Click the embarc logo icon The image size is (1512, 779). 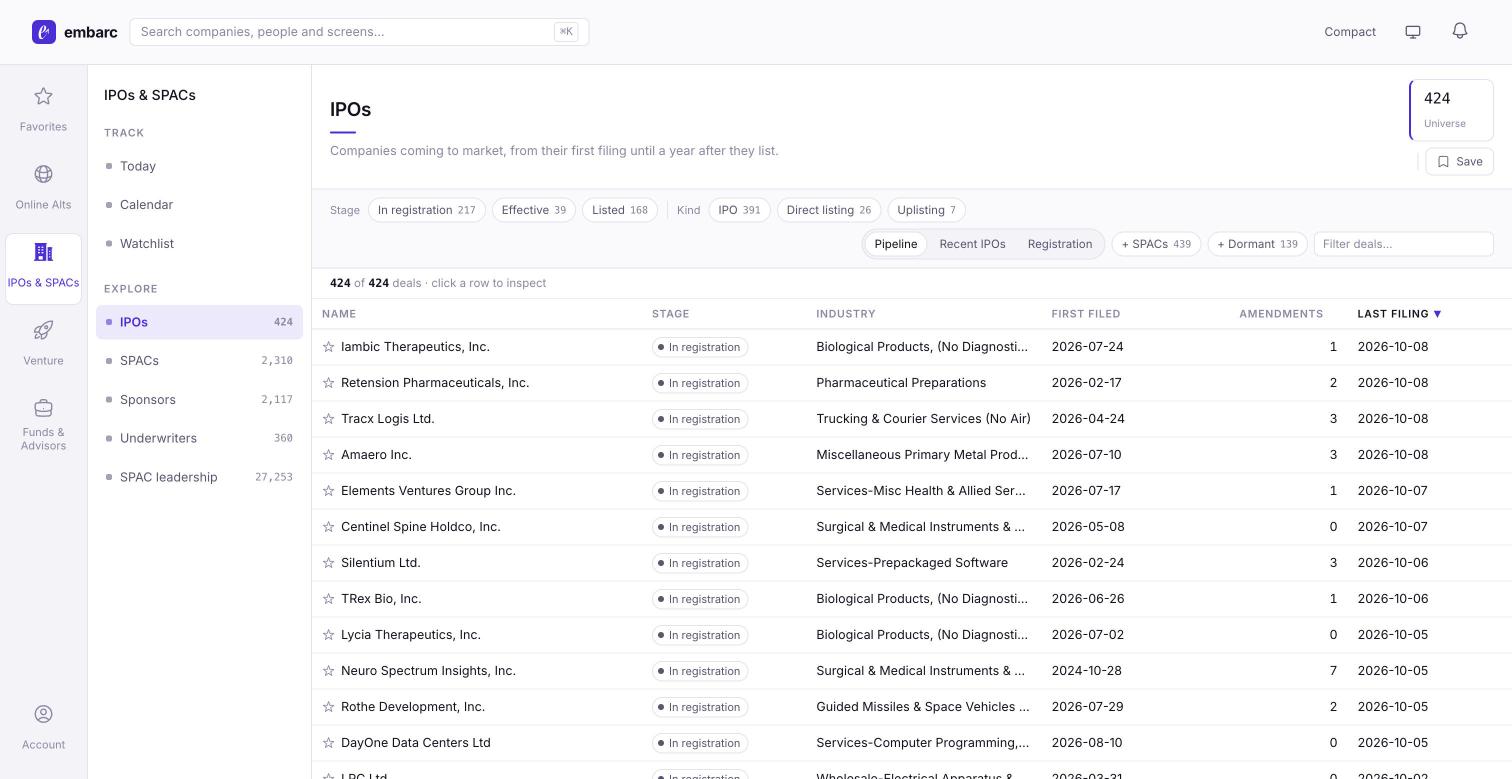(x=44, y=32)
